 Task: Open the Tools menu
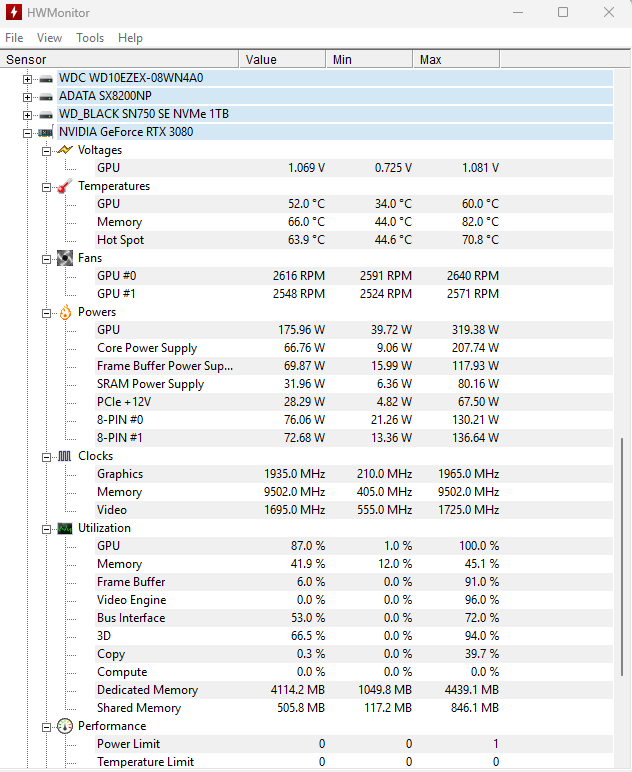(90, 38)
